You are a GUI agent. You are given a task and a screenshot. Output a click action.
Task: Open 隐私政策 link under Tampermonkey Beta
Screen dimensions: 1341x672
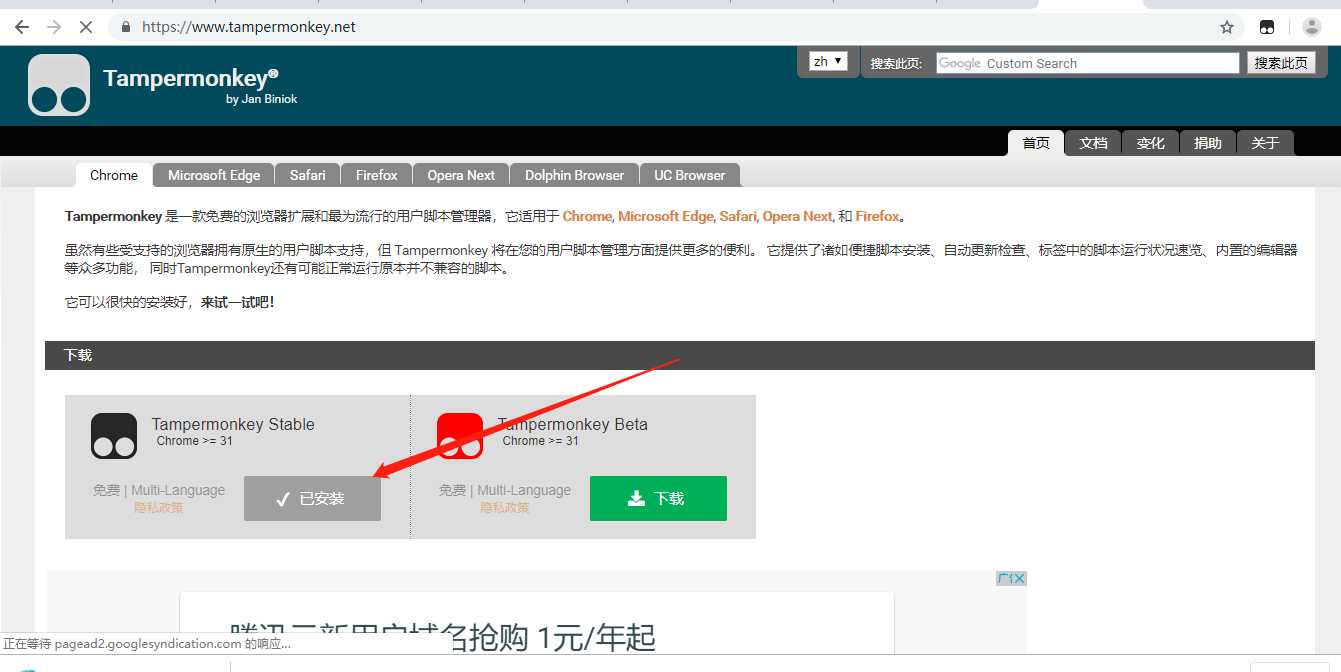coord(504,508)
